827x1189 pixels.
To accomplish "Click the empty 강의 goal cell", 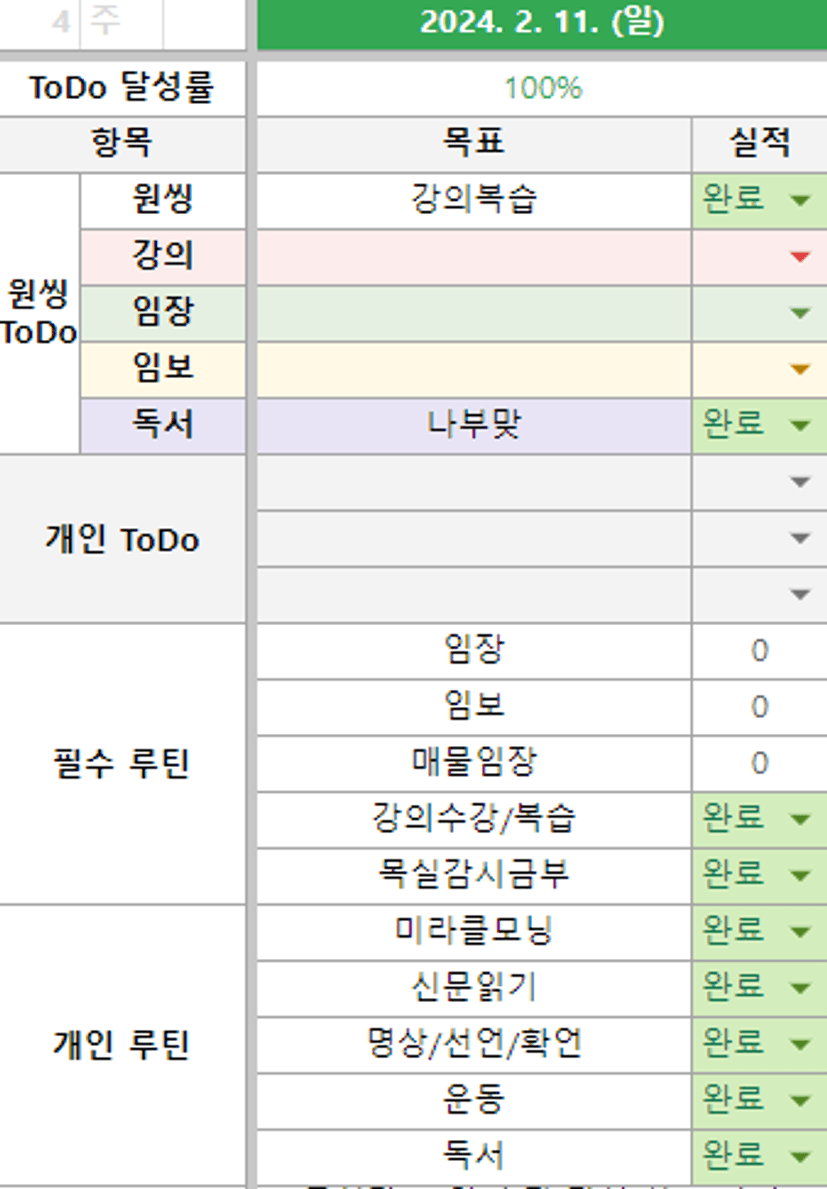I will click(x=473, y=257).
